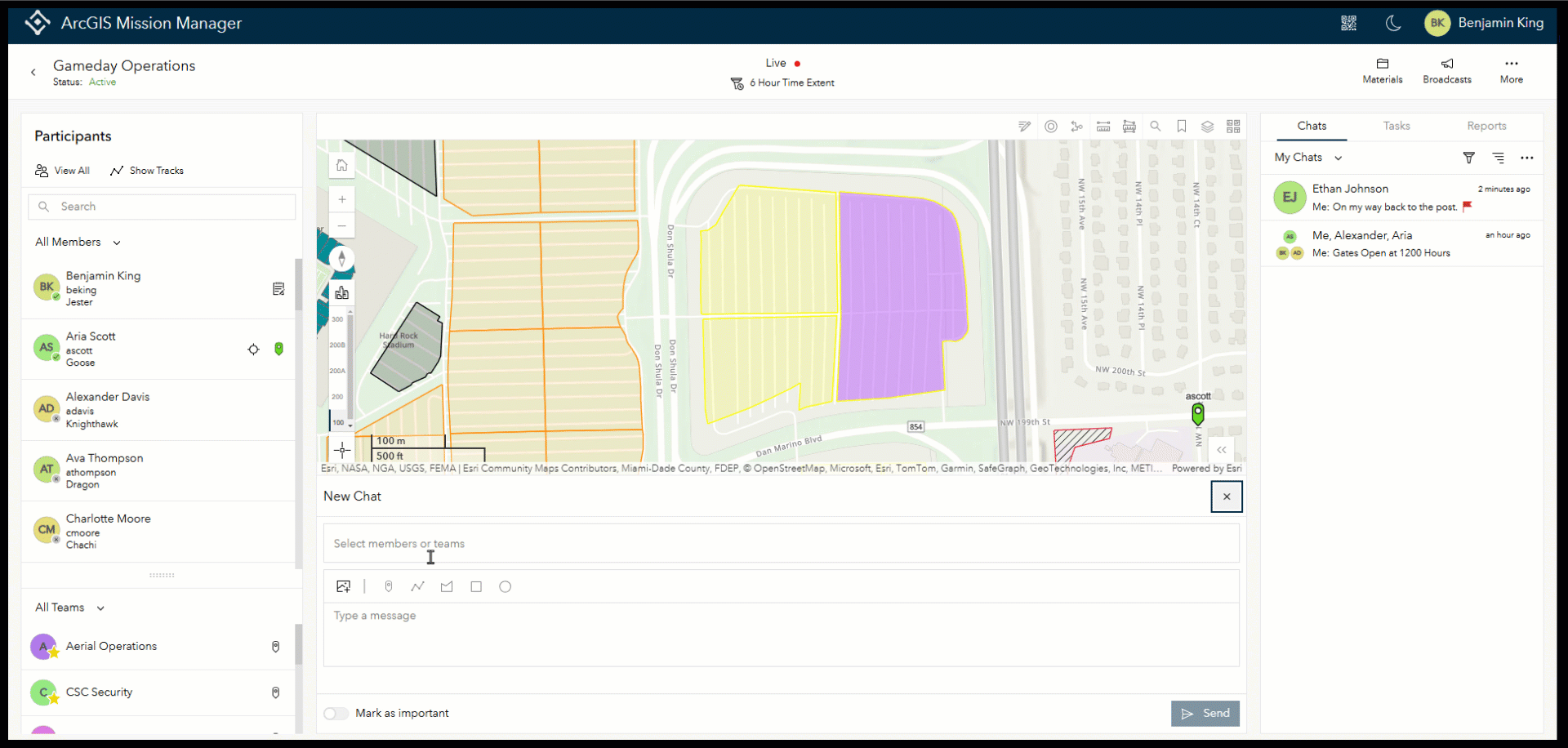Select the rectangle drawing tool
The image size is (1568, 748).
coord(476,587)
